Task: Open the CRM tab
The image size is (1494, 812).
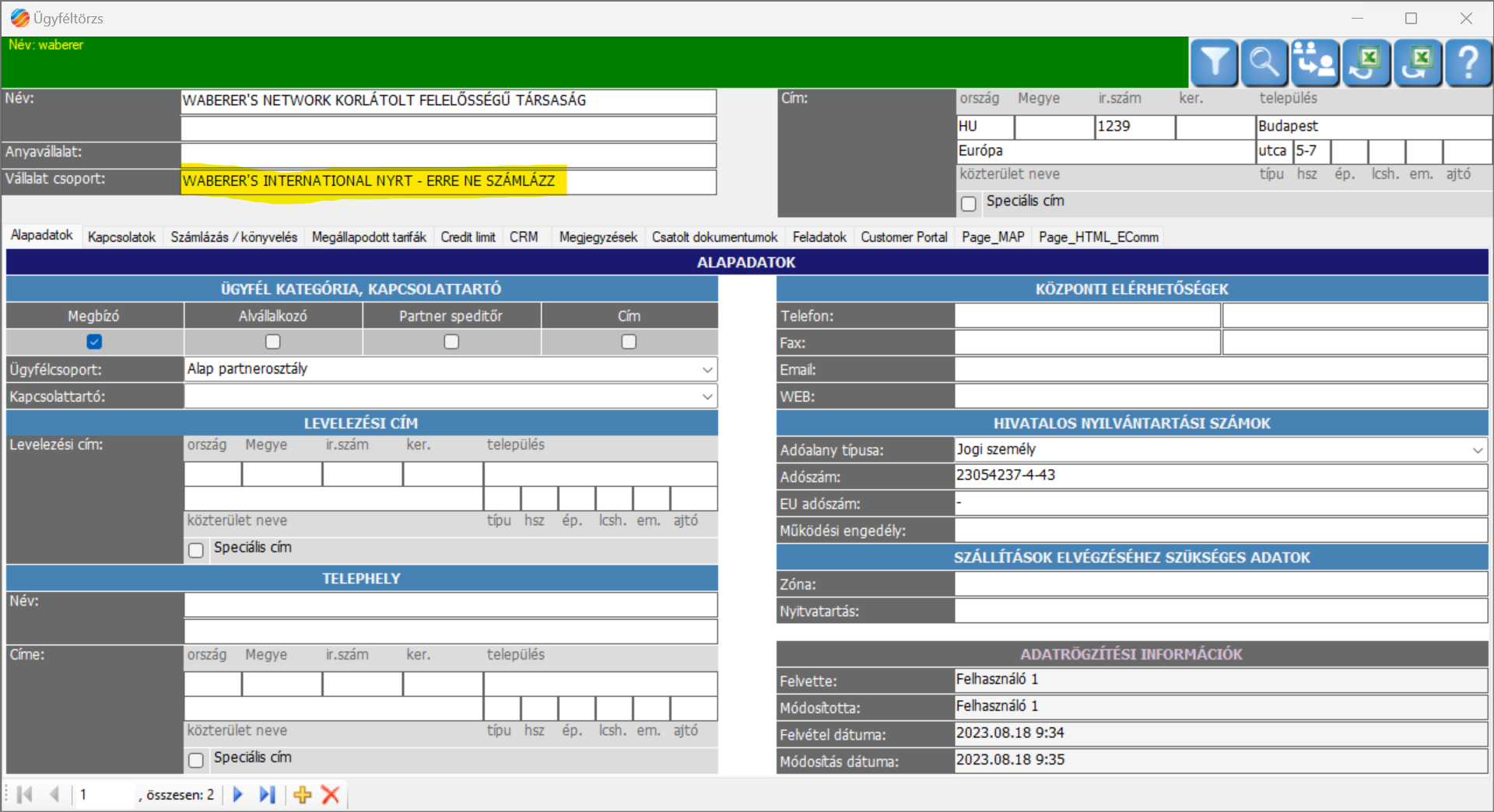Action: point(524,236)
